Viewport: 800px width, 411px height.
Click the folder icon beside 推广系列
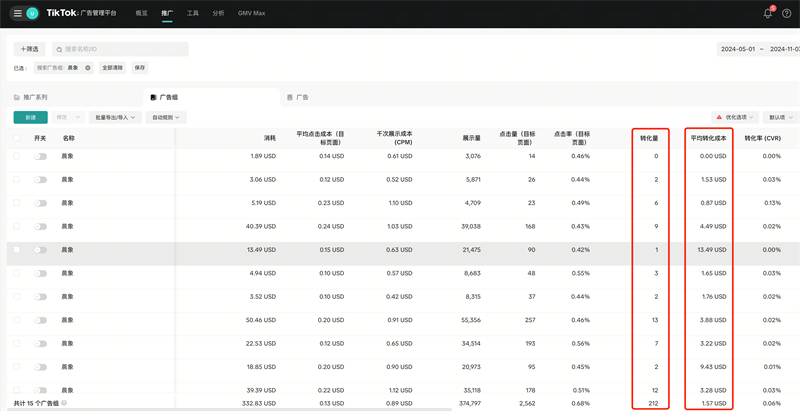pyautogui.click(x=17, y=97)
